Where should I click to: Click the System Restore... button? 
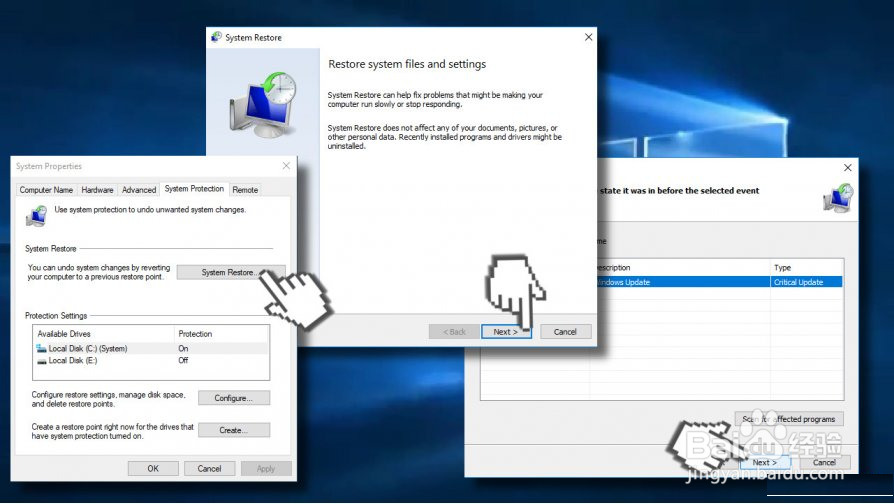(230, 273)
